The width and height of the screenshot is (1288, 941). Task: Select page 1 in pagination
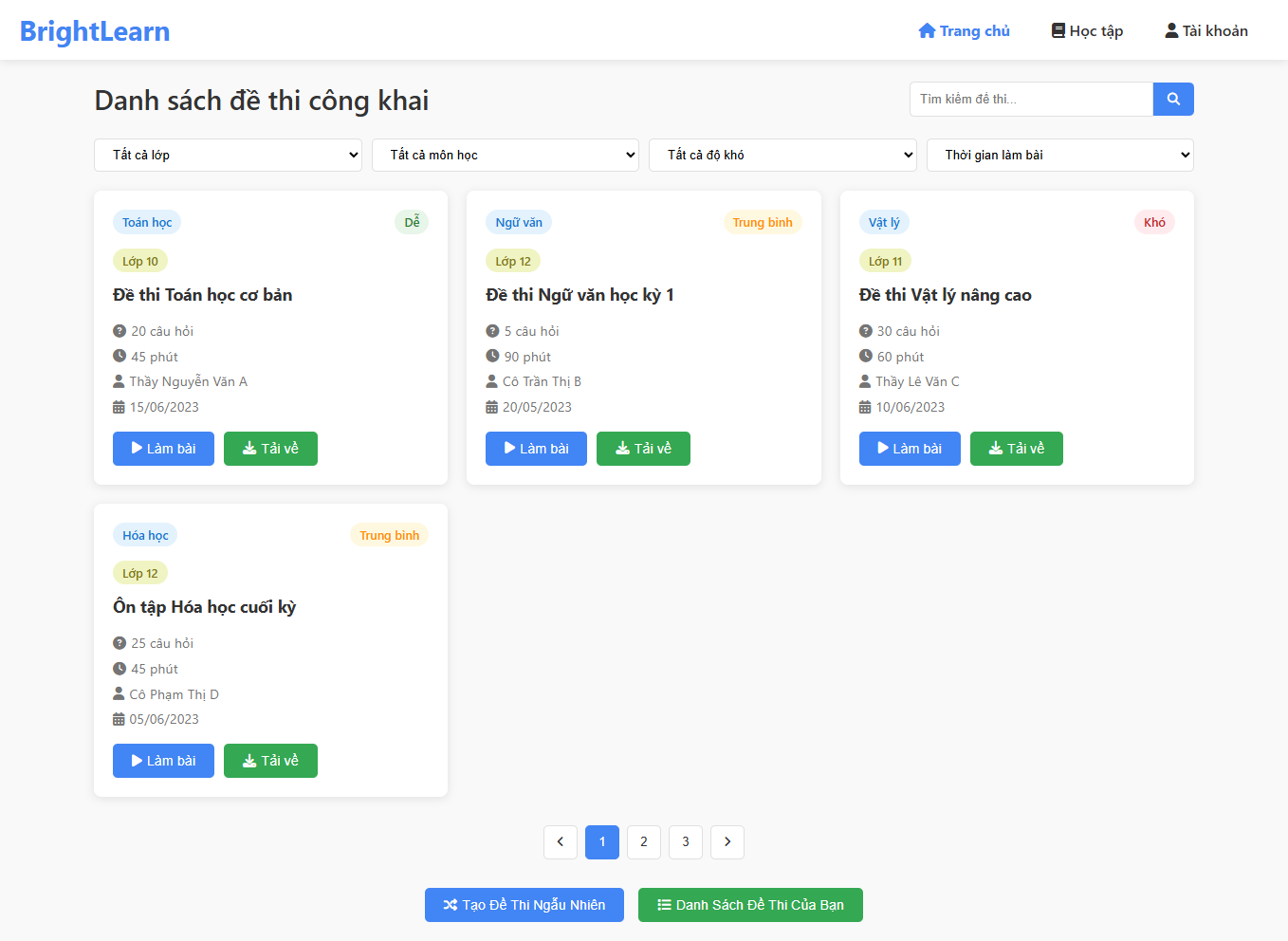click(x=602, y=841)
